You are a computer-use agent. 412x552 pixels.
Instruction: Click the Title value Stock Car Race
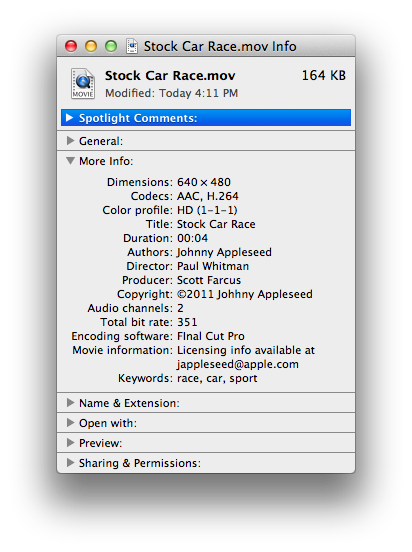coord(216,224)
